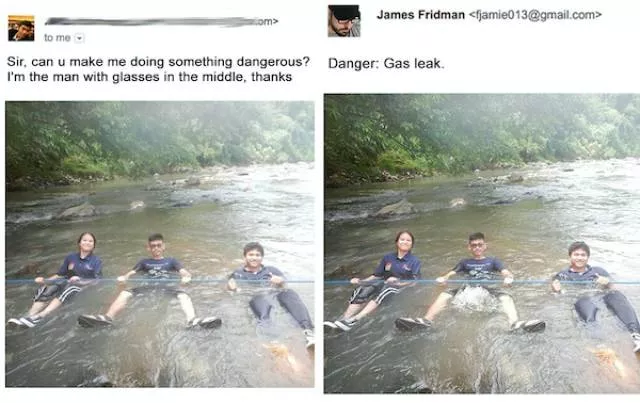The image size is (640, 403).
Task: Open James Fridman's profile avatar
Action: (344, 21)
